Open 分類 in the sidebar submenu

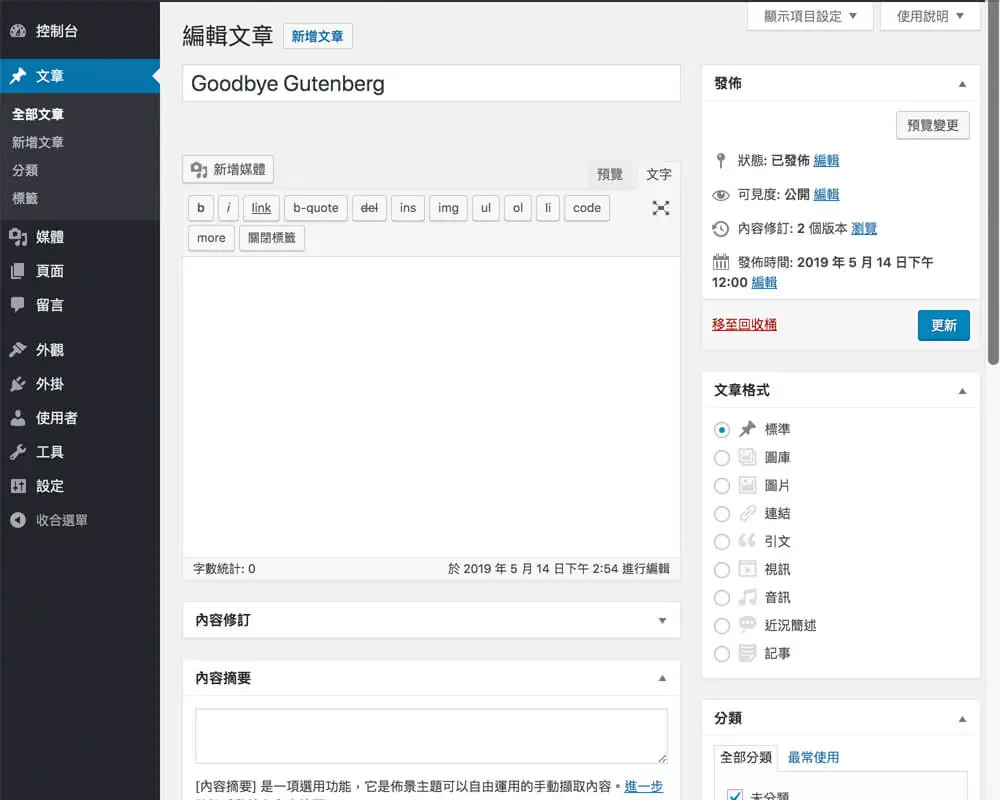25,170
